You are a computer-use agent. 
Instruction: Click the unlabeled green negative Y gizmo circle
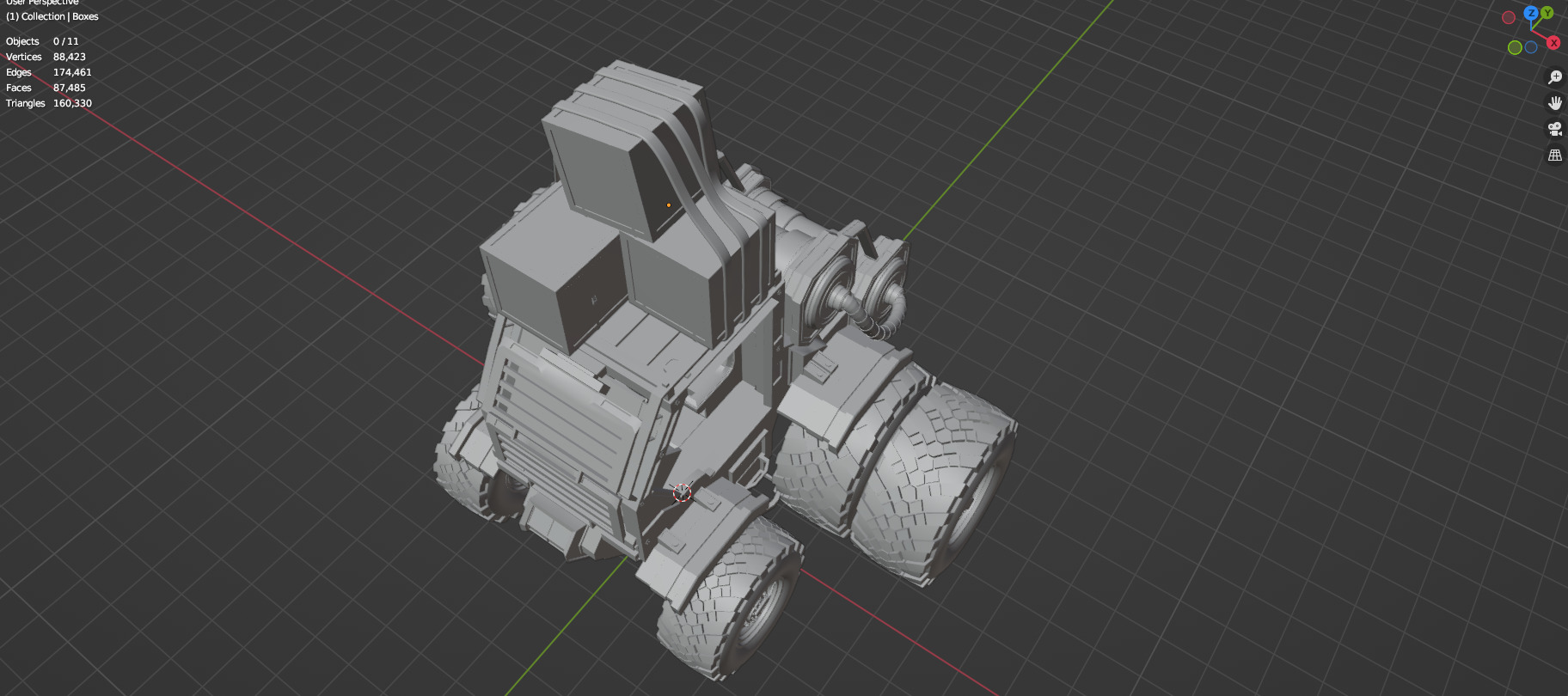tap(1515, 47)
